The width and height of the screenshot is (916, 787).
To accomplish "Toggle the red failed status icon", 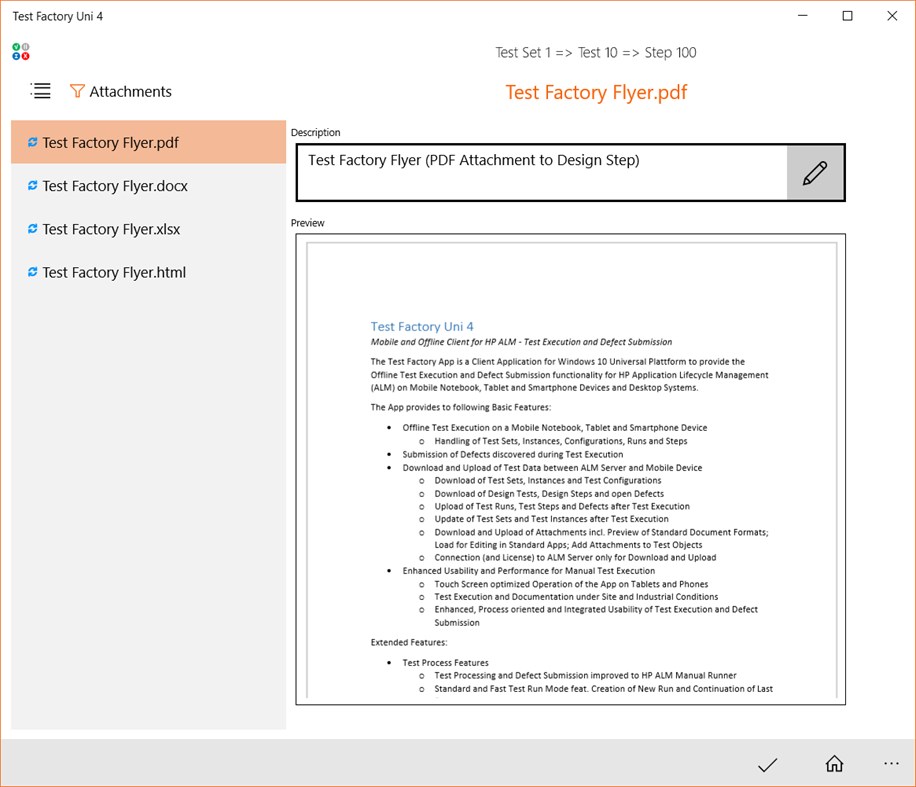I will click(x=25, y=56).
